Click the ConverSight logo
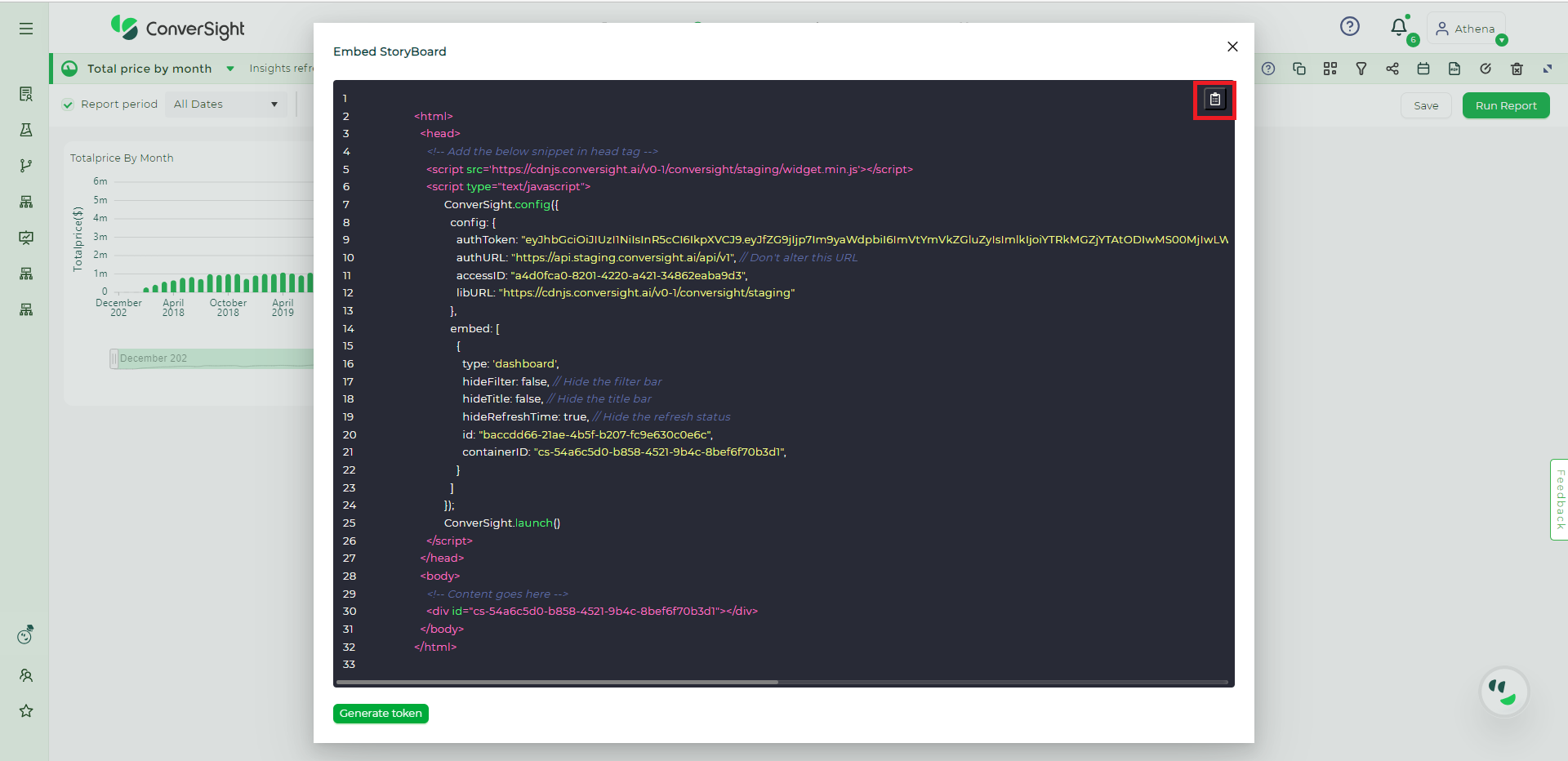Viewport: 1568px width, 761px height. (178, 29)
